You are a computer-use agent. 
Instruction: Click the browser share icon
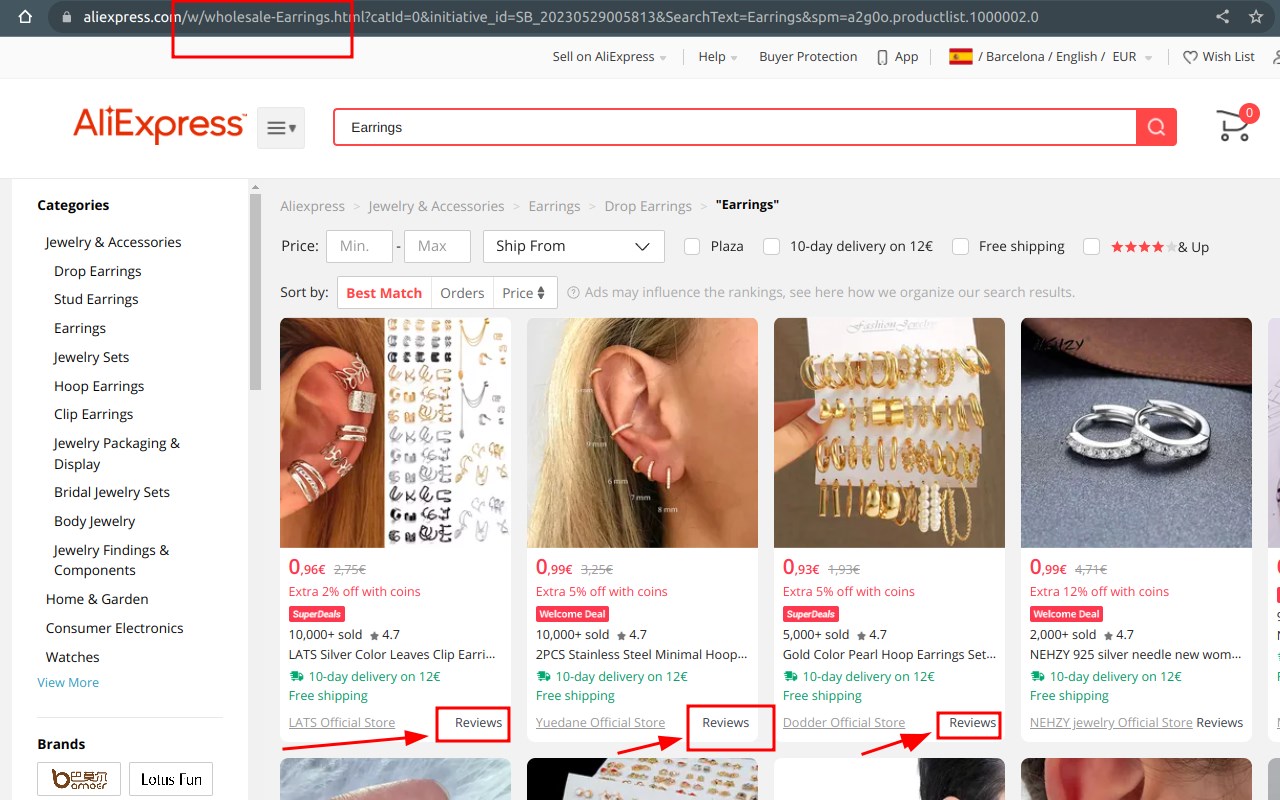click(x=1223, y=16)
